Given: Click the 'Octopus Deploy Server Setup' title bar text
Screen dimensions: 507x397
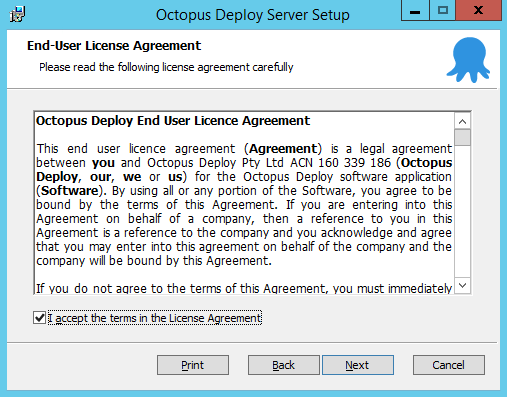Looking at the screenshot, I should point(253,15).
